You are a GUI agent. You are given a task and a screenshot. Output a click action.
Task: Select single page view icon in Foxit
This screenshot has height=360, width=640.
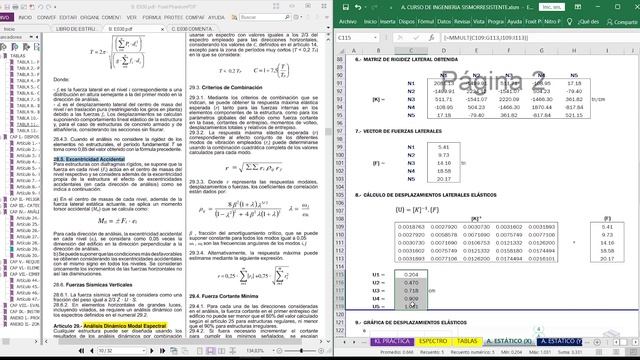pos(200,351)
